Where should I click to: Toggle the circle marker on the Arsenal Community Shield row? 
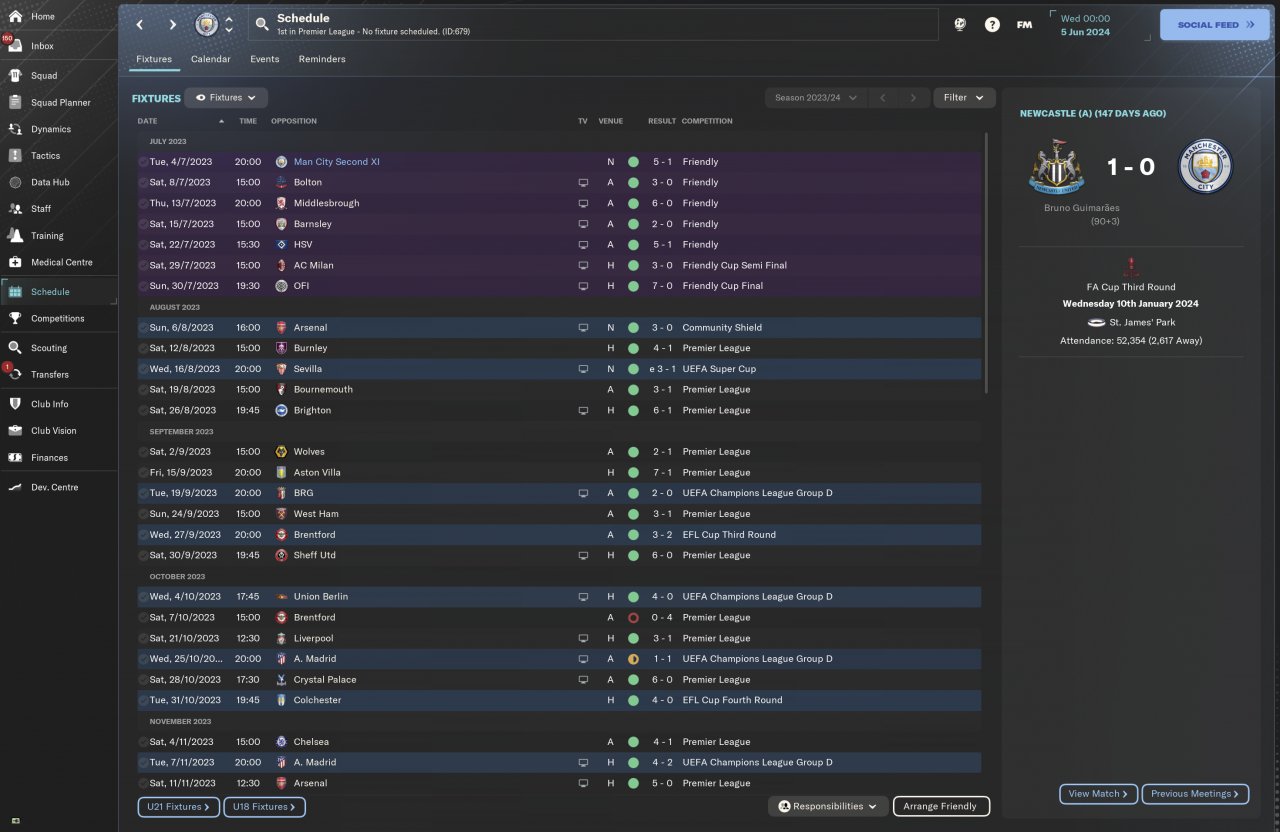coord(143,328)
